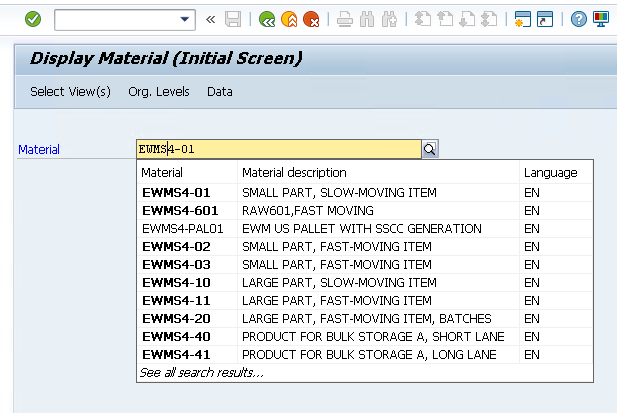Collapse the command field with double chevron

click(x=210, y=19)
